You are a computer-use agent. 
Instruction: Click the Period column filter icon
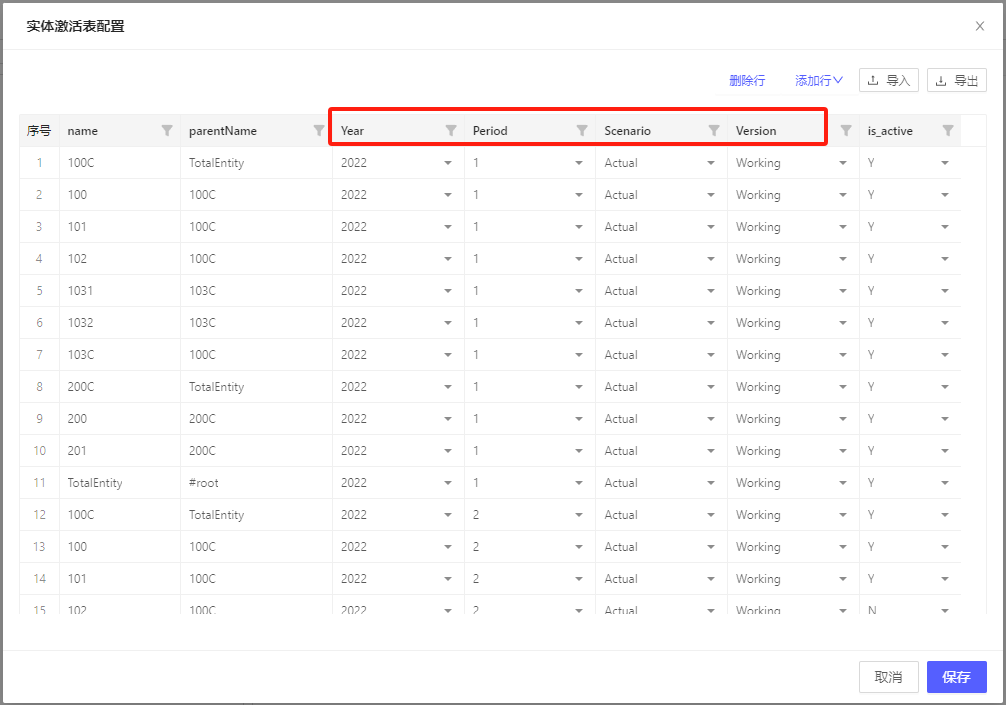coord(582,130)
